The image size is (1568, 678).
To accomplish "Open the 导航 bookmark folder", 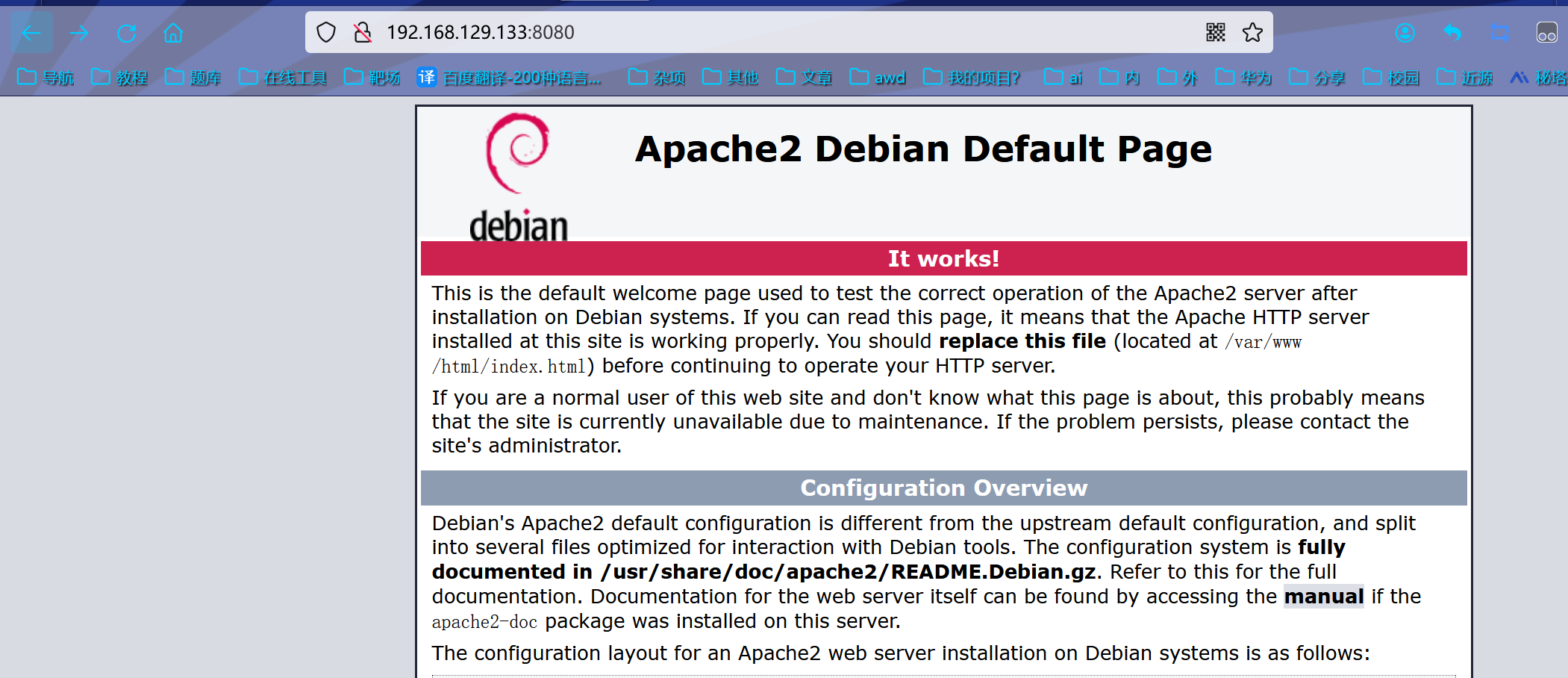I will tap(46, 77).
